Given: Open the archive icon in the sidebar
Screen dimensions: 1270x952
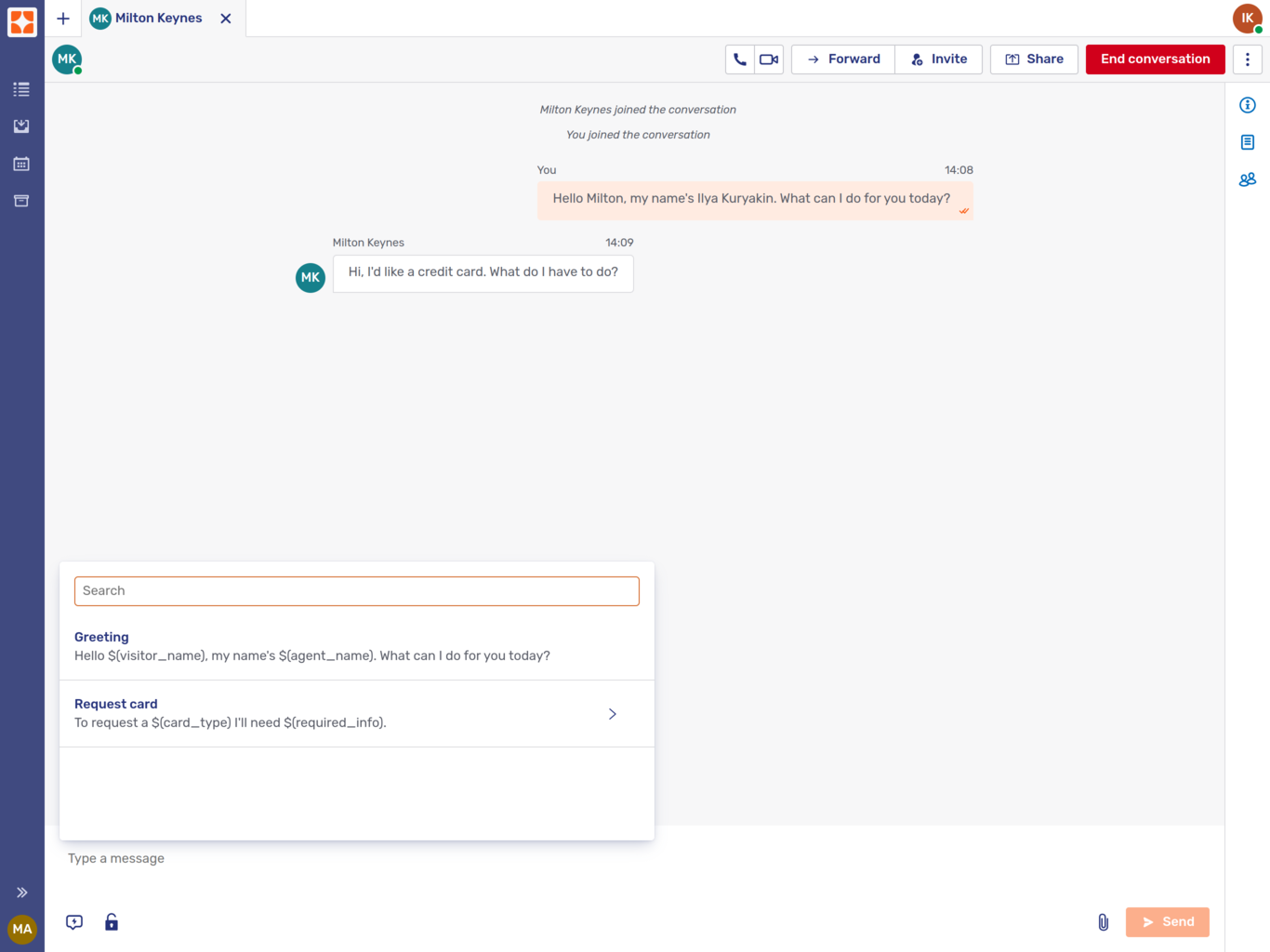Looking at the screenshot, I should (x=21, y=201).
